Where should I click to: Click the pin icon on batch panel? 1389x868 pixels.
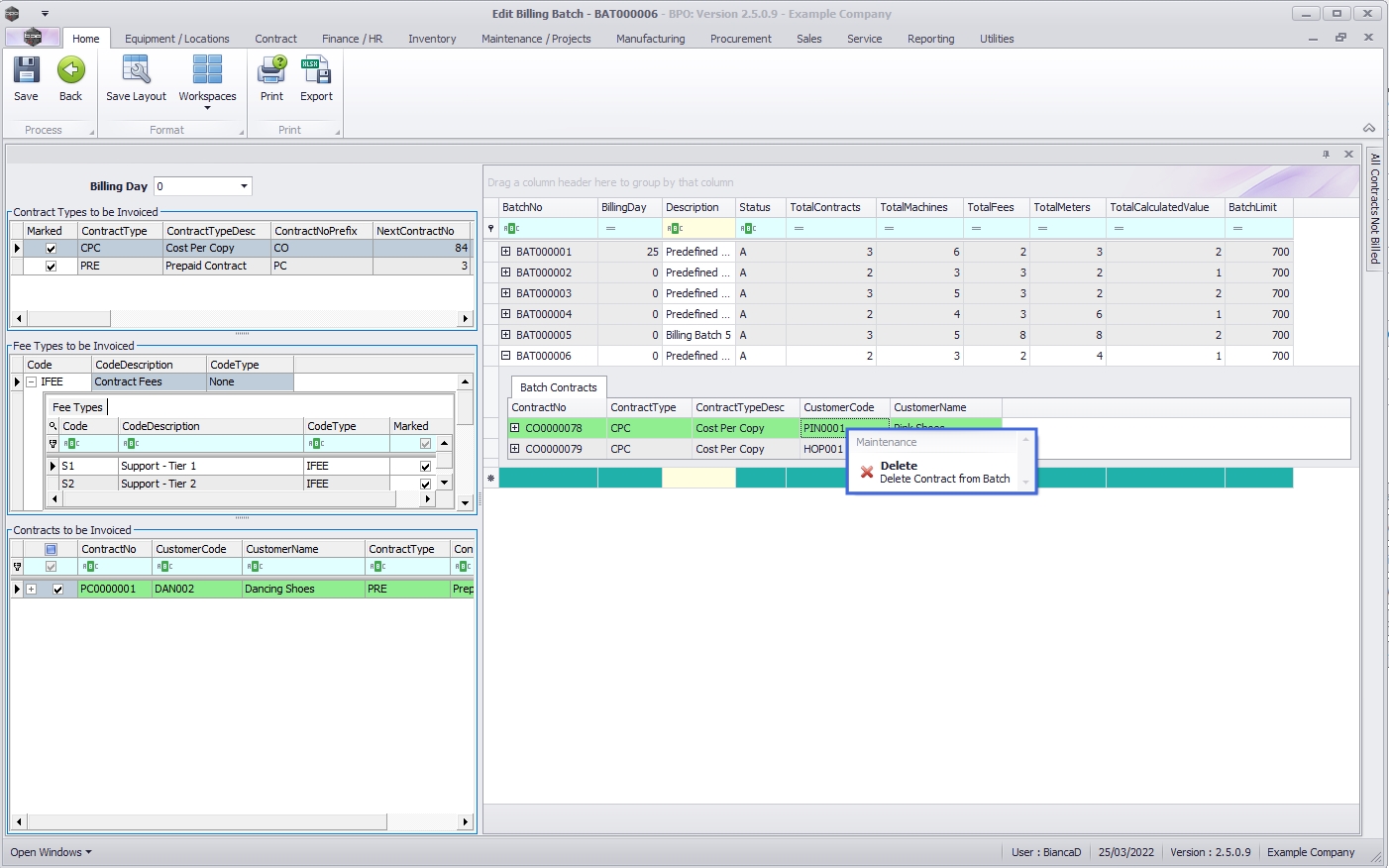coord(1326,155)
